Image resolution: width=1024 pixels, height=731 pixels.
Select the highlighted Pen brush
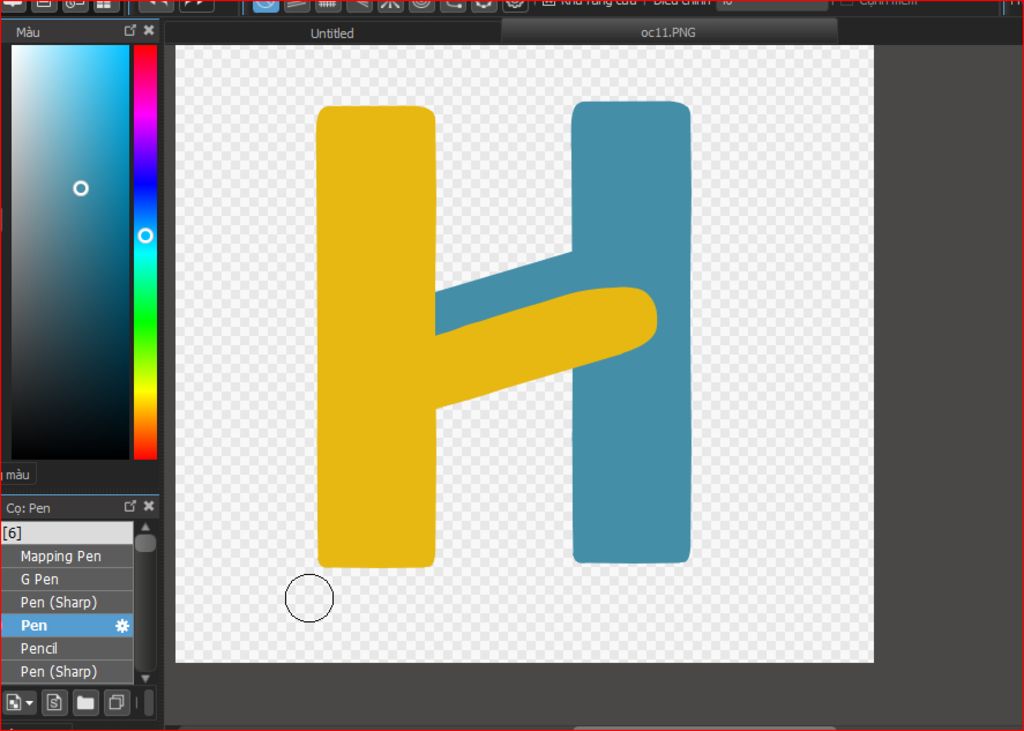[67, 626]
